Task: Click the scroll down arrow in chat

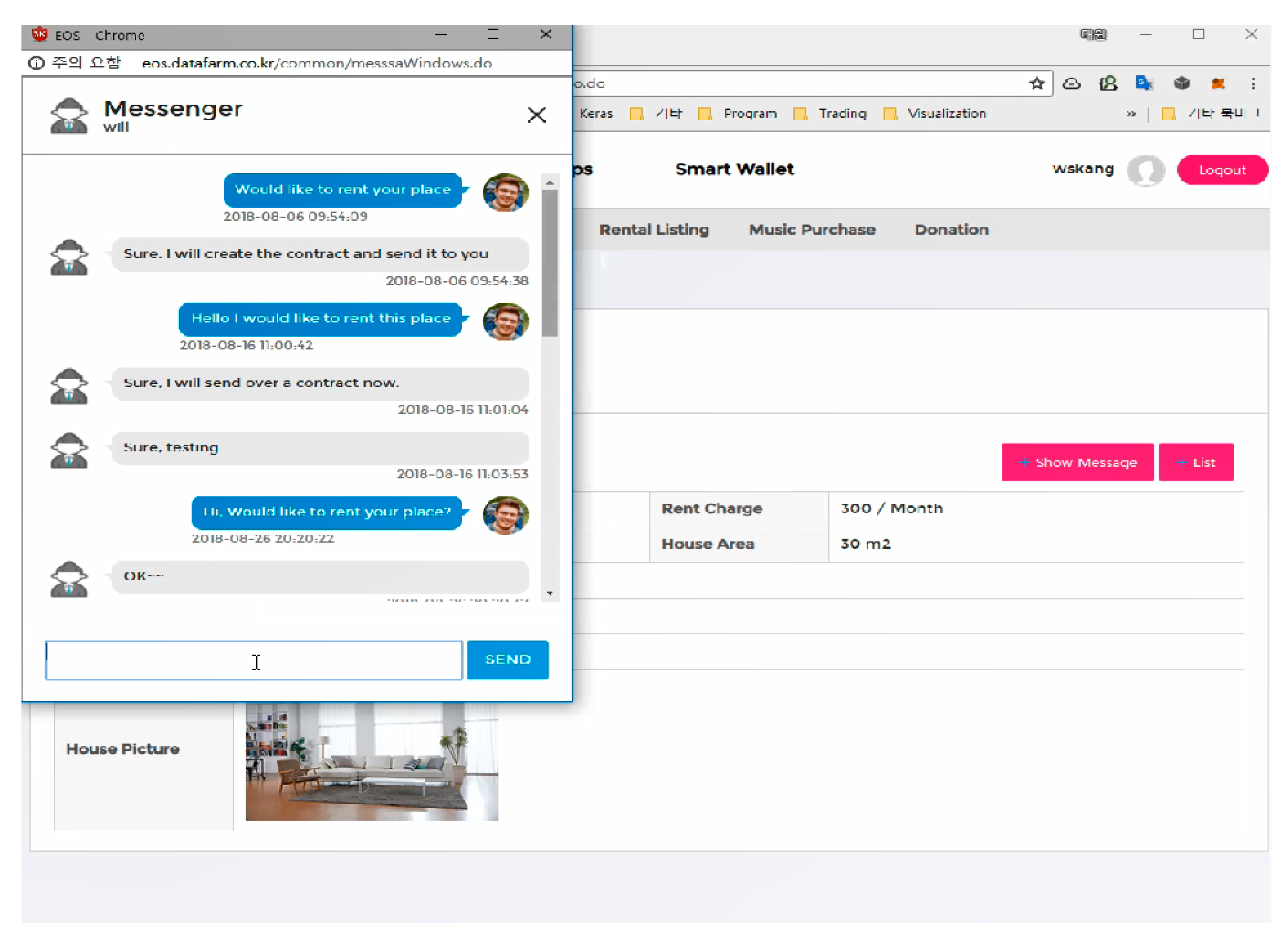Action: [x=549, y=593]
